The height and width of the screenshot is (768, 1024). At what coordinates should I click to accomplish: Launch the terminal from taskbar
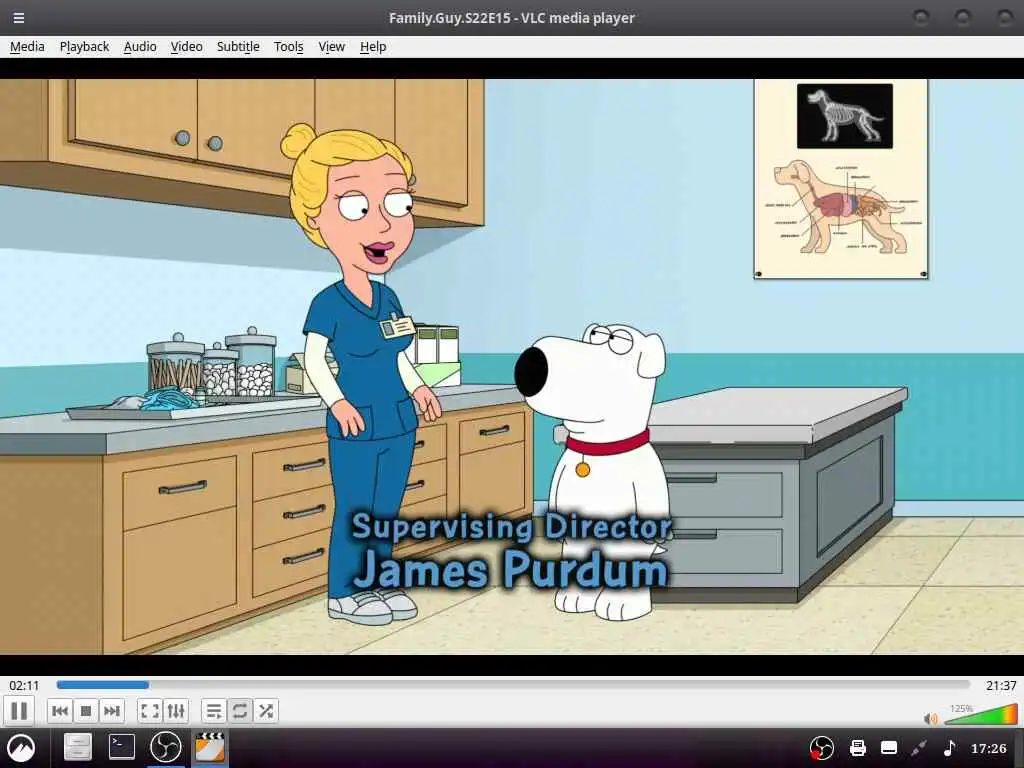coord(121,748)
